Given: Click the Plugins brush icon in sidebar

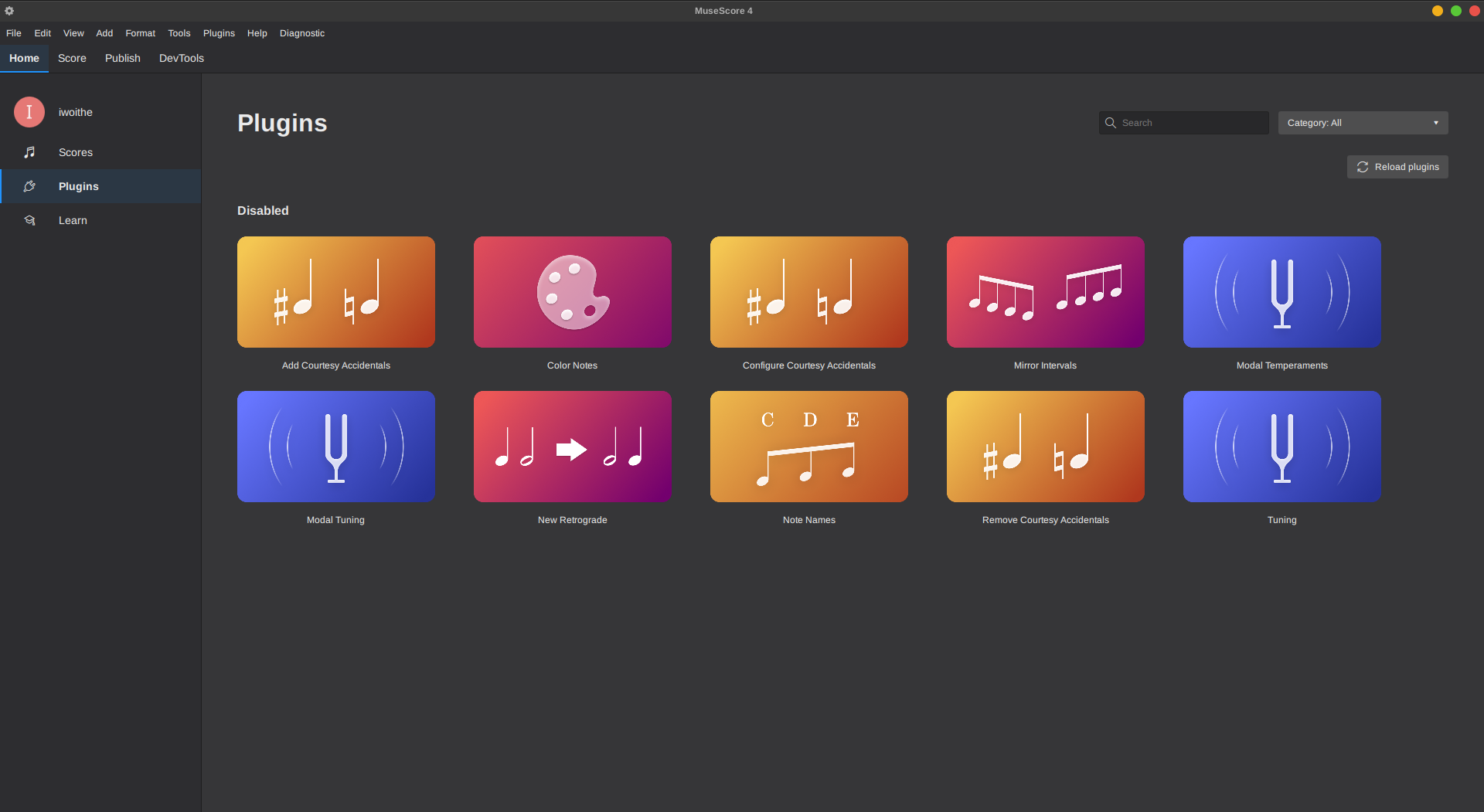Looking at the screenshot, I should tap(29, 186).
